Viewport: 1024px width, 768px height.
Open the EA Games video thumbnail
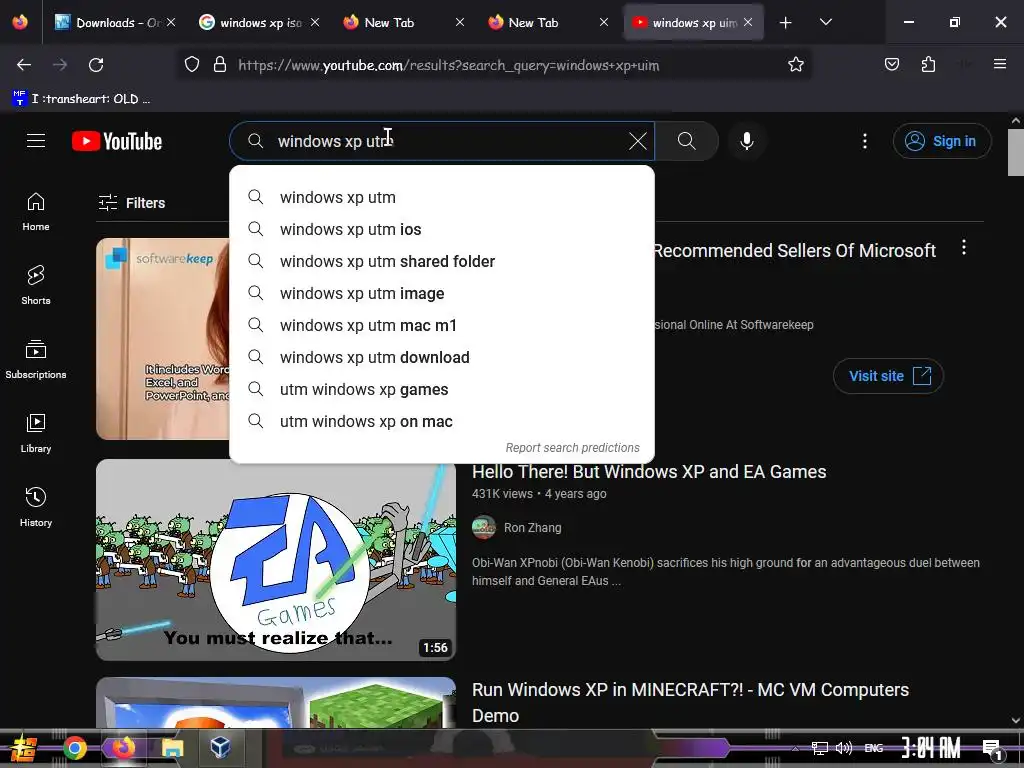(x=276, y=560)
